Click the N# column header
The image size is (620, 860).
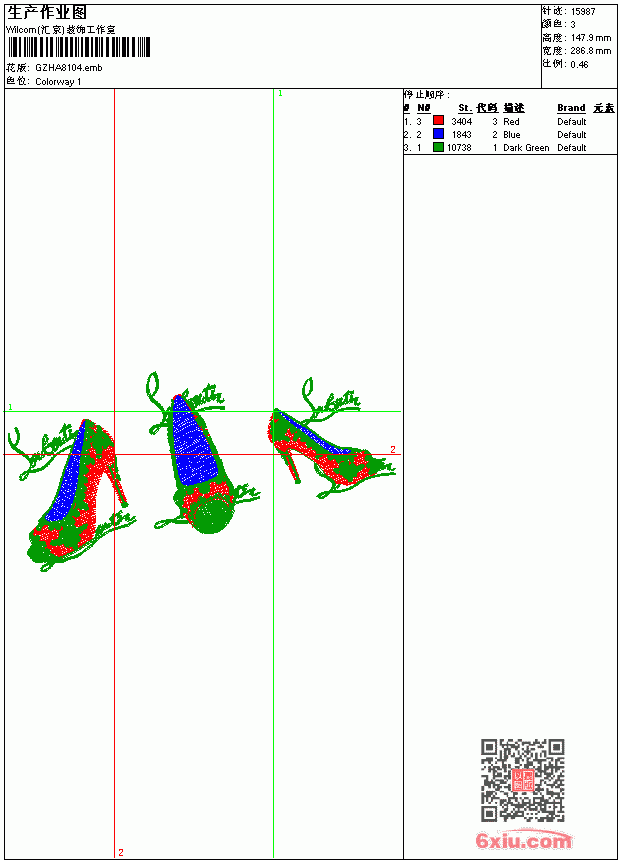tap(424, 108)
